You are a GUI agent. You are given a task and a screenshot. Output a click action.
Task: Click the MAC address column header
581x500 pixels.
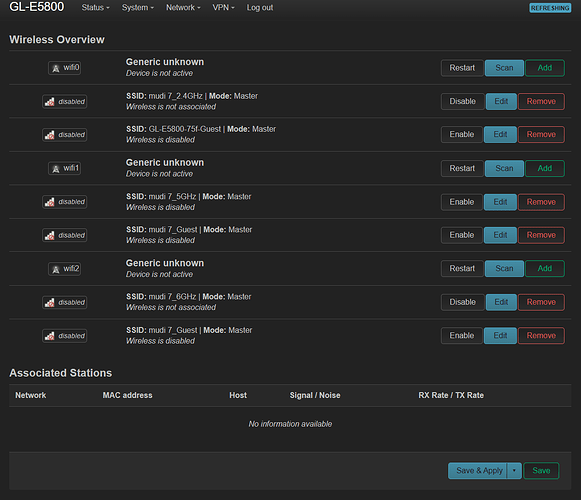[x=127, y=395]
